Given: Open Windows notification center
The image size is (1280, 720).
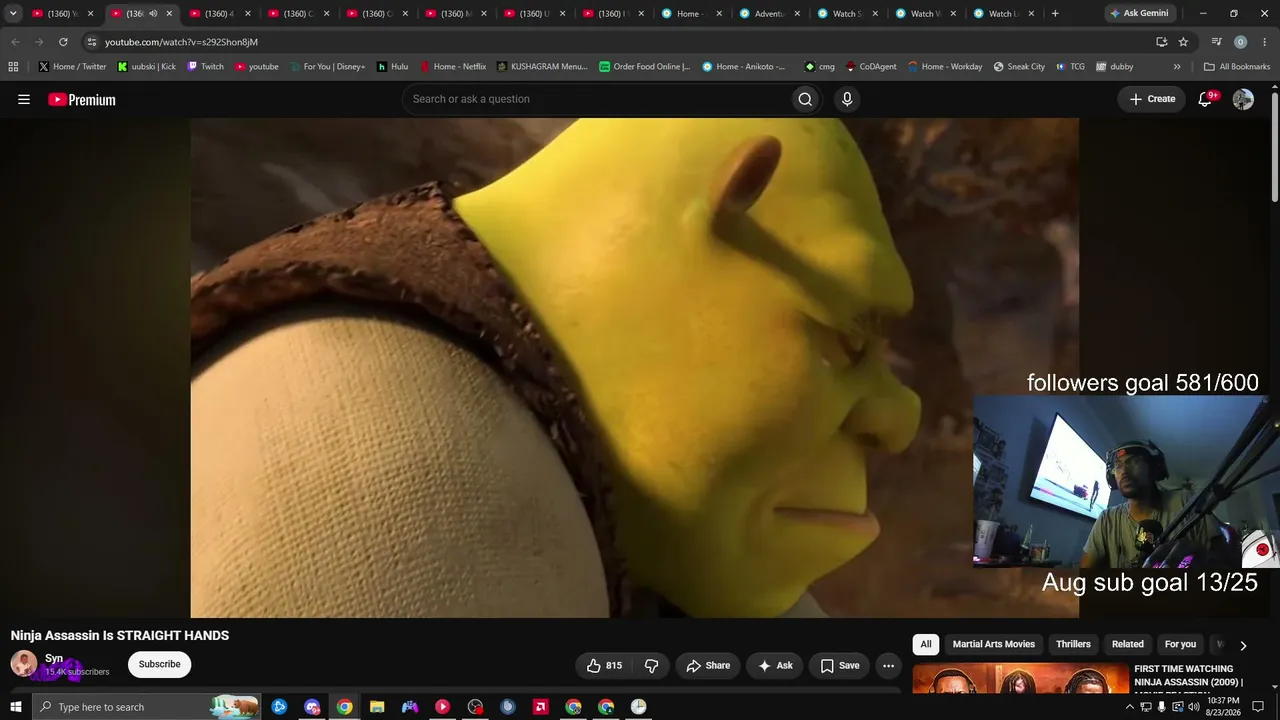Looking at the screenshot, I should [1258, 707].
